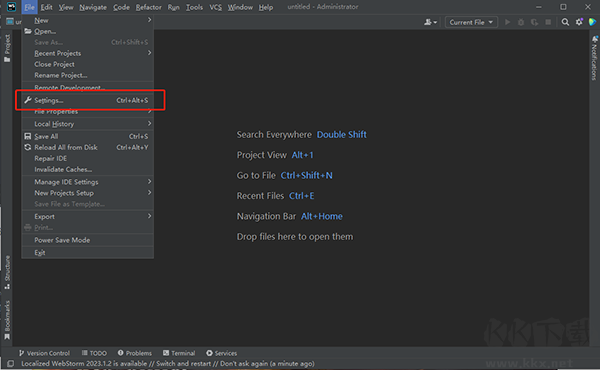Select Reload All from Disk
This screenshot has height=370, width=600.
tap(88, 147)
